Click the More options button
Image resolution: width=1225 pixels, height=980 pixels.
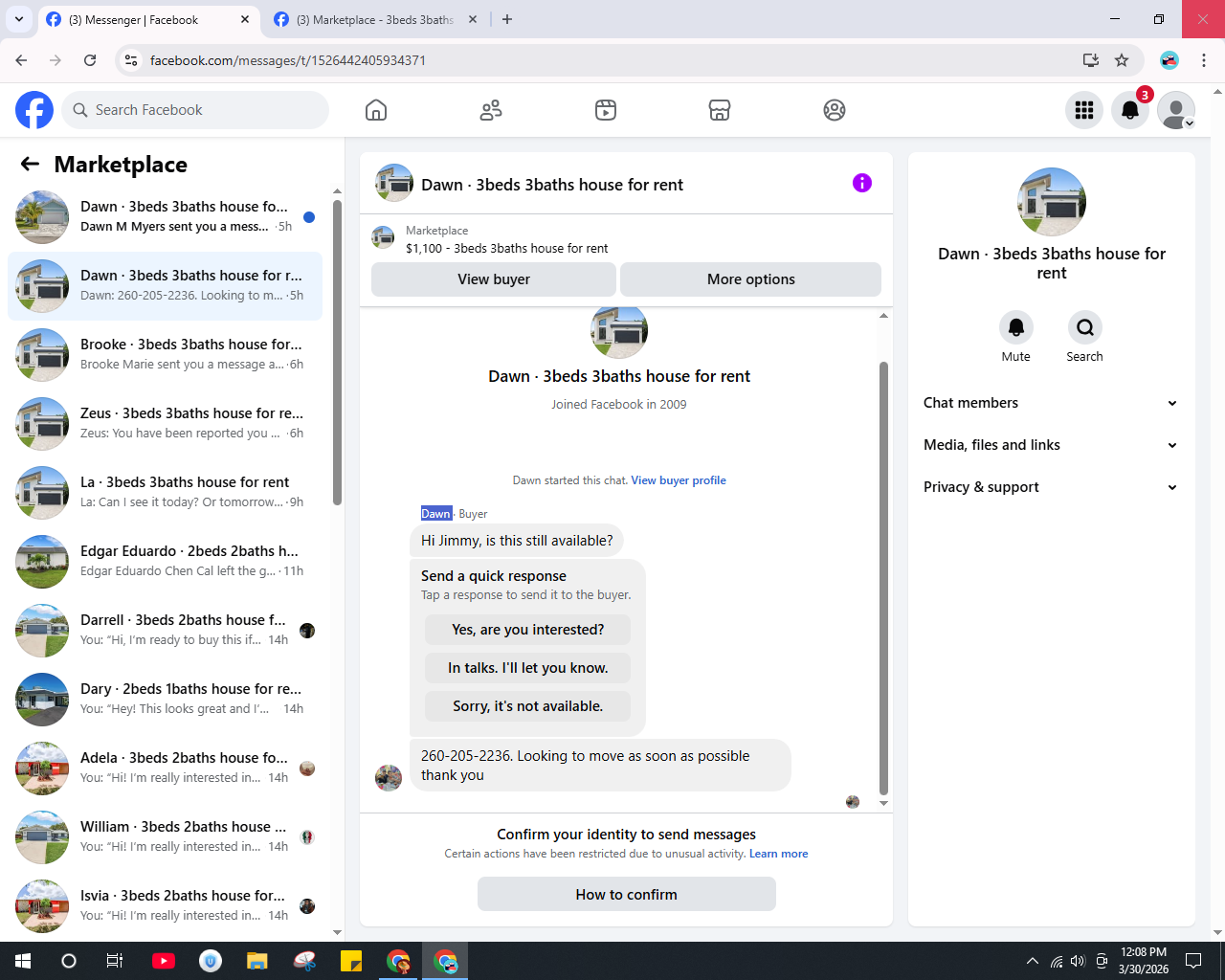751,279
